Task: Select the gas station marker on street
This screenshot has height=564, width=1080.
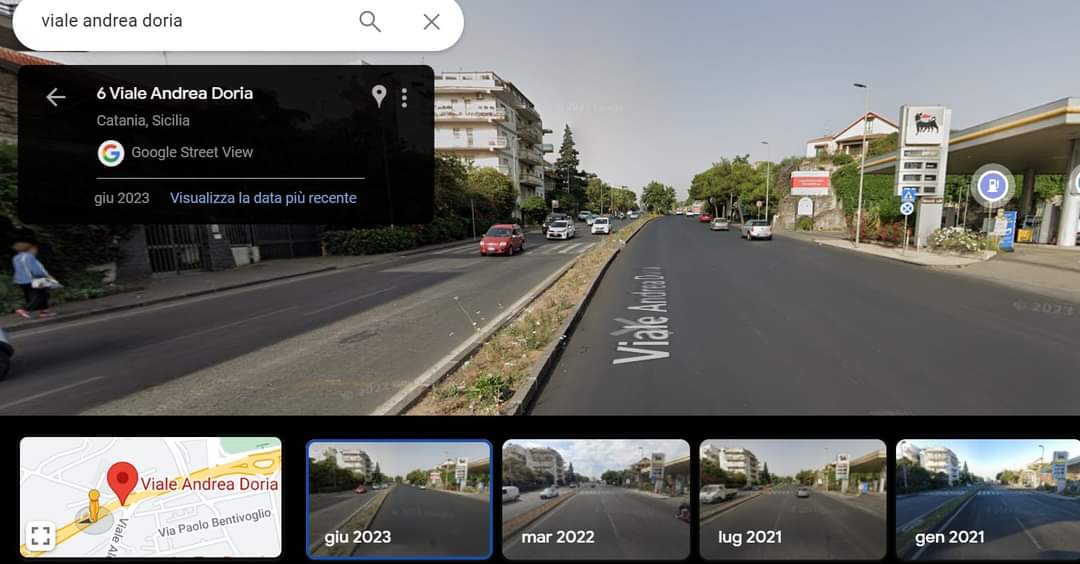Action: tap(991, 185)
